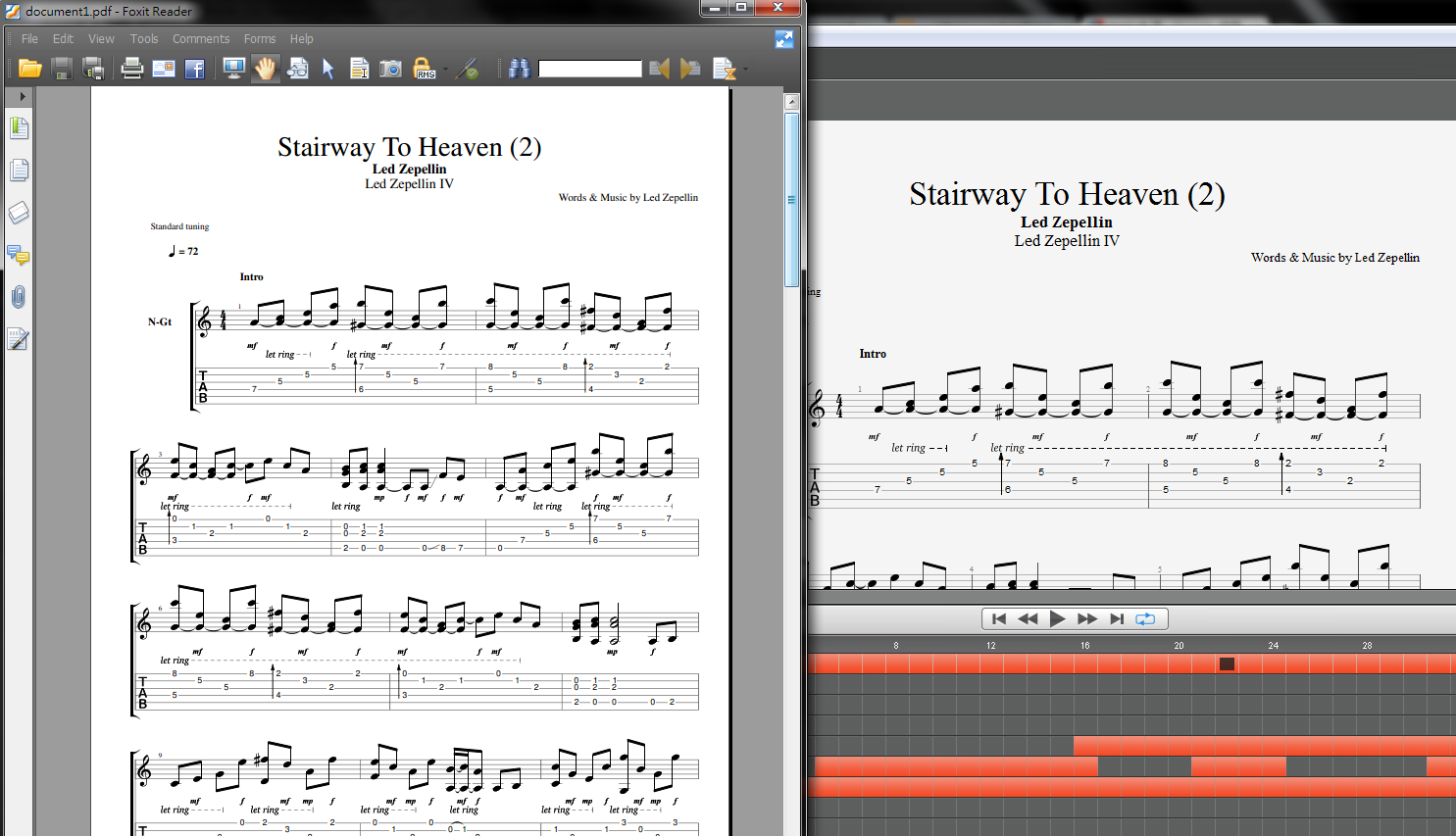The height and width of the screenshot is (836, 1456).
Task: Click bar 16 on the timeline ruler
Action: [x=1084, y=646]
